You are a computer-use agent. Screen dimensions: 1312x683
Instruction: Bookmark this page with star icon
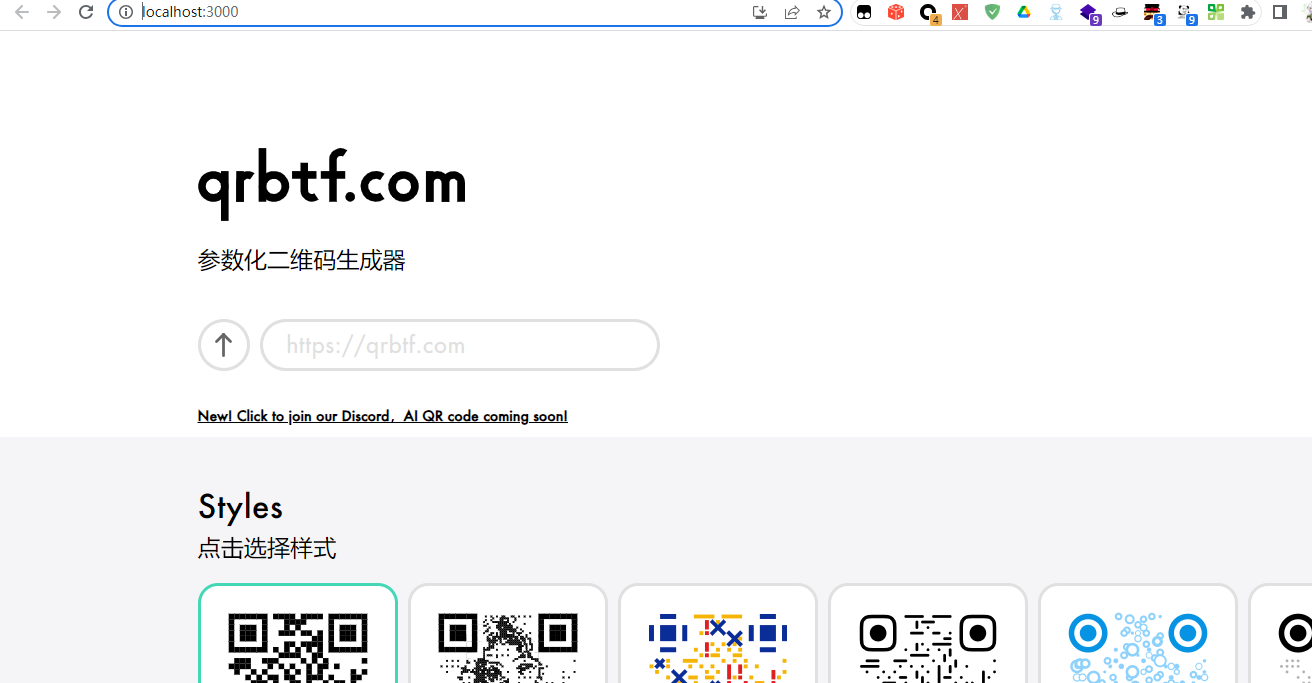point(824,12)
